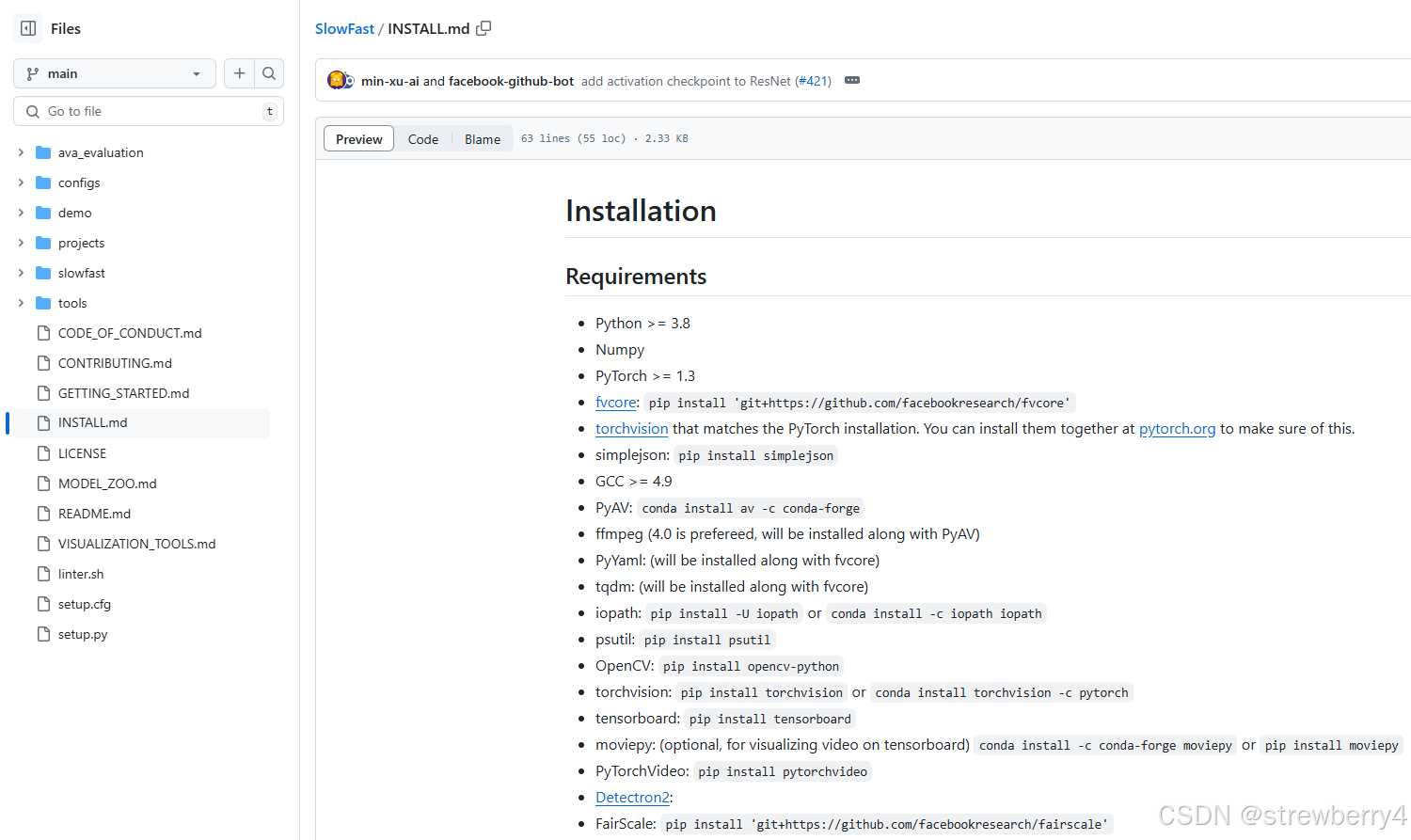
Task: Open min-xu-ai author profile link
Action: pyautogui.click(x=390, y=81)
